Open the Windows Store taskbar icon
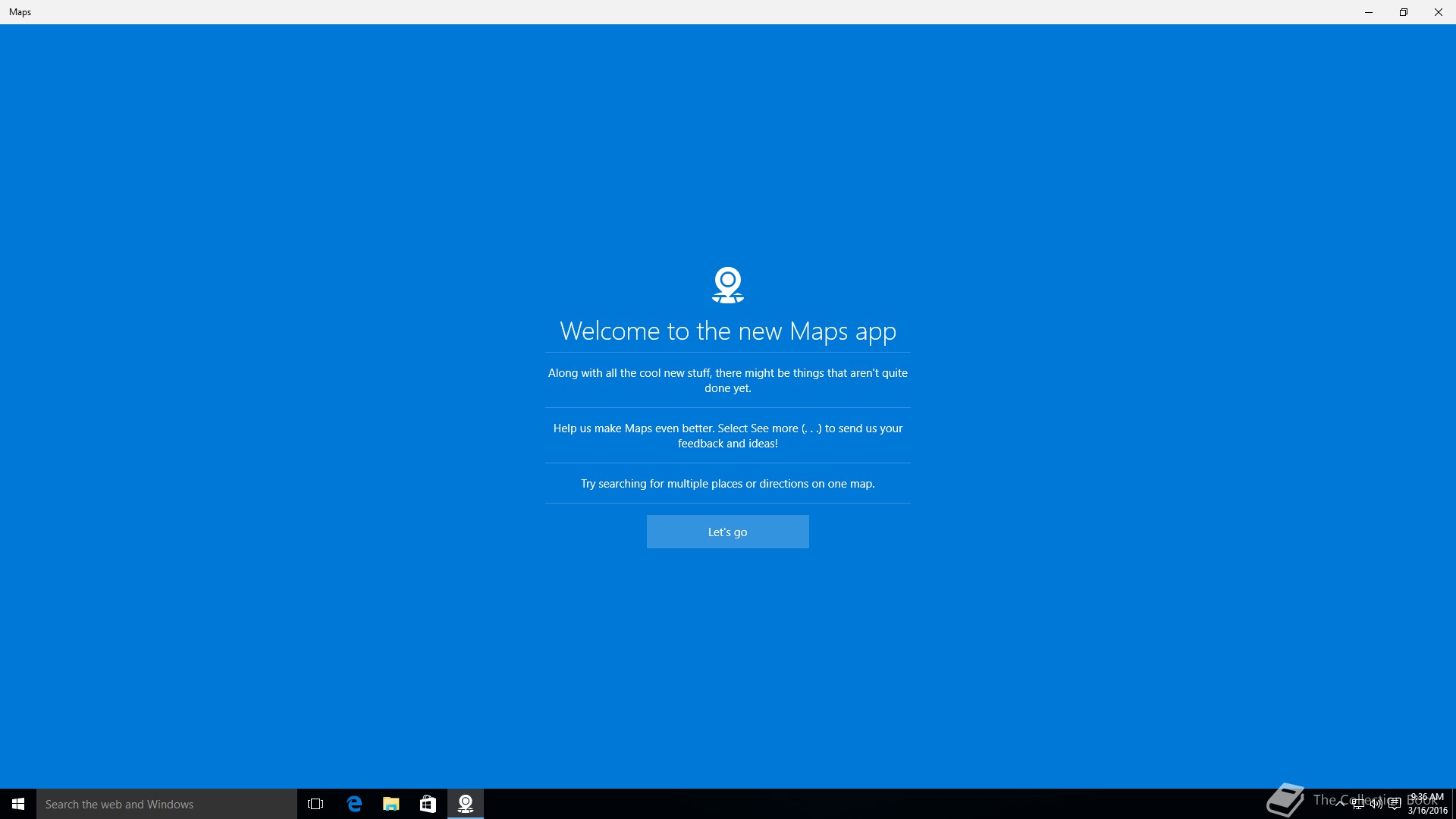Image resolution: width=1456 pixels, height=819 pixels. click(428, 804)
